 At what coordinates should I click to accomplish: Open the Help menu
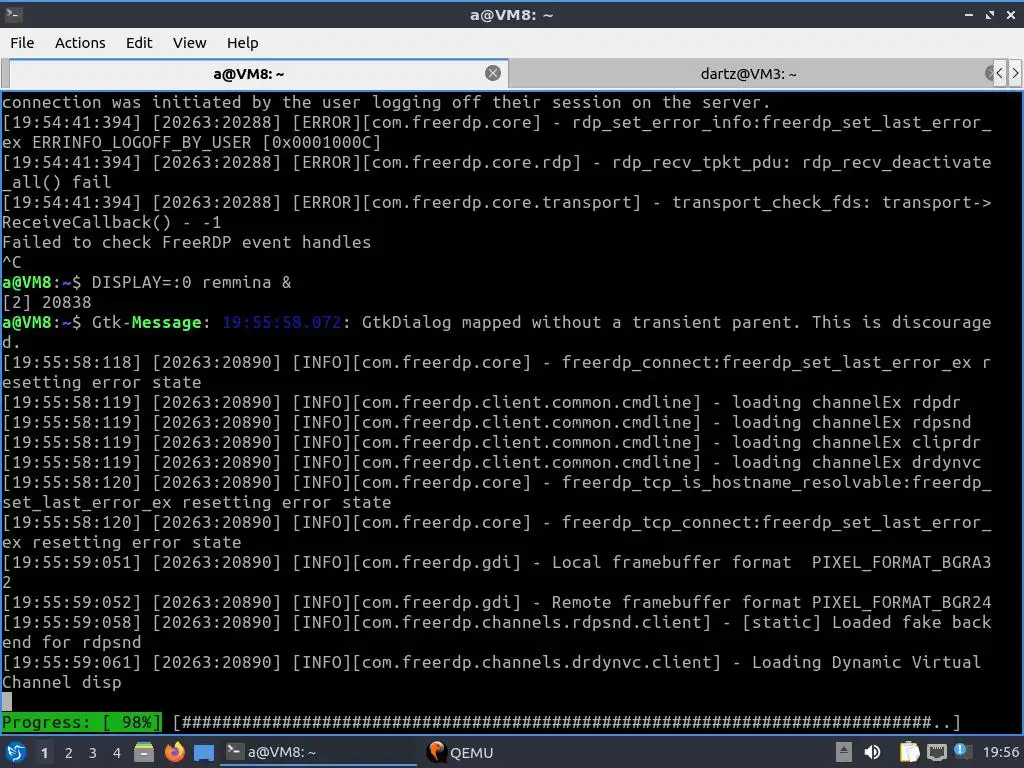pyautogui.click(x=242, y=43)
